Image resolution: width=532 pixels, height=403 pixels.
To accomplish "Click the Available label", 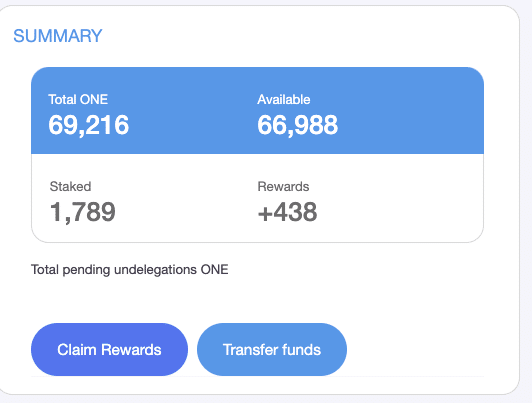I will 284,99.
